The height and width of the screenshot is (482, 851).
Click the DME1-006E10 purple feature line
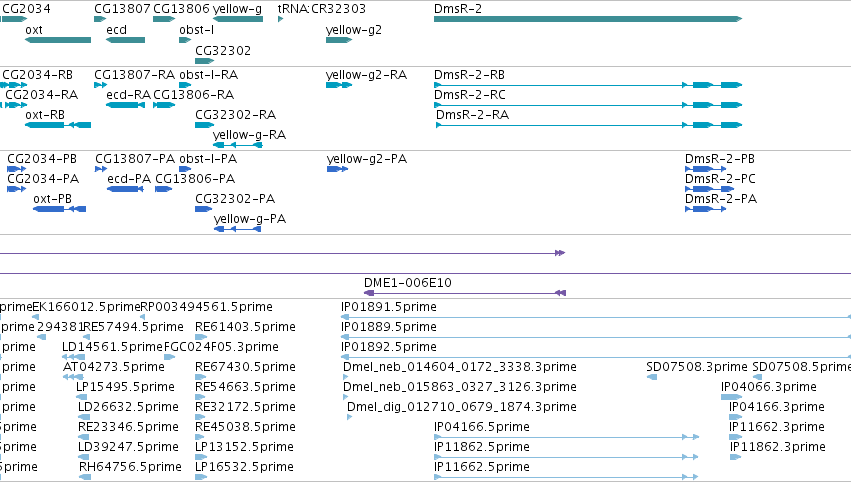click(465, 293)
